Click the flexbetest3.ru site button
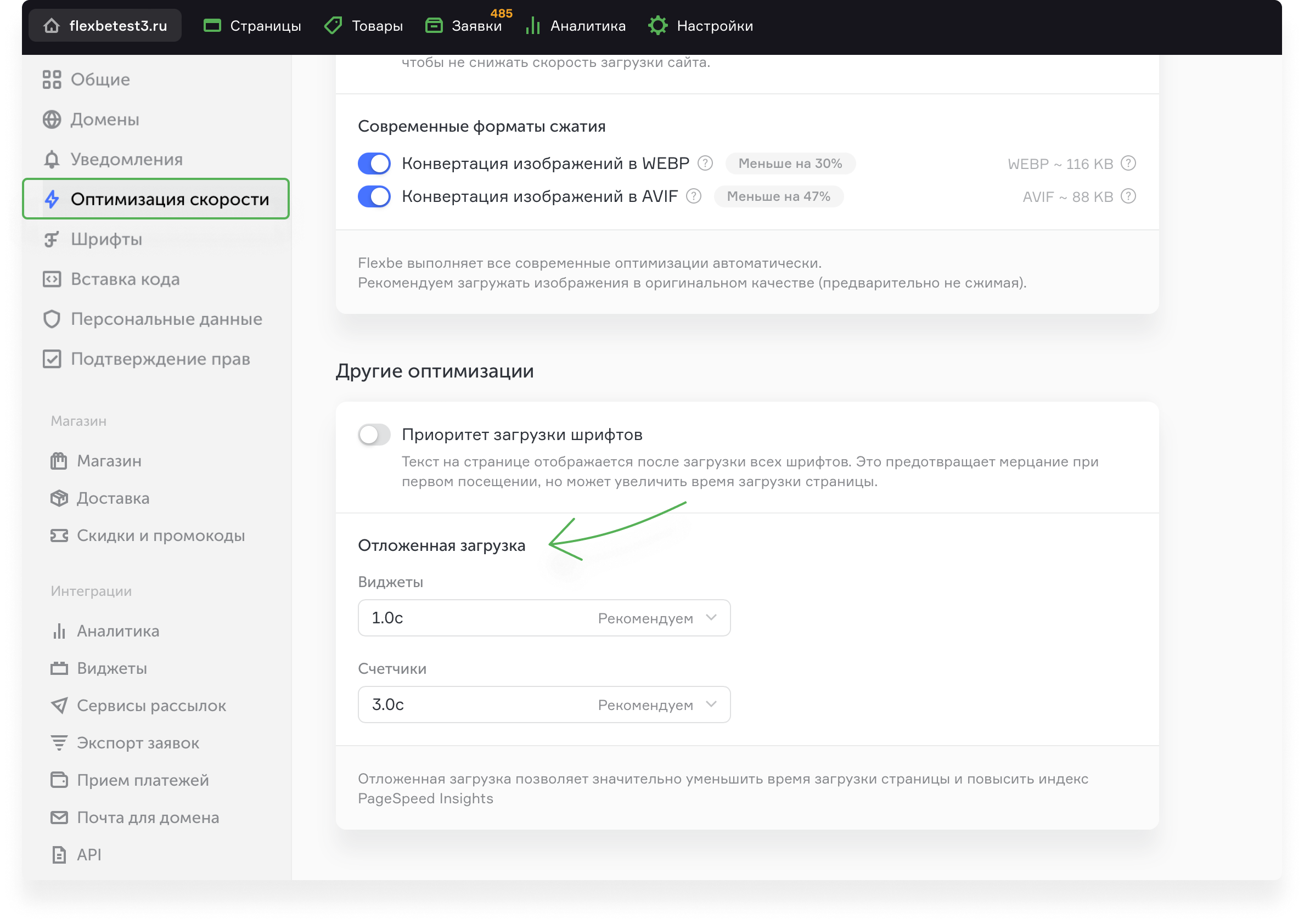Viewport: 1304px width, 924px height. pos(105,26)
